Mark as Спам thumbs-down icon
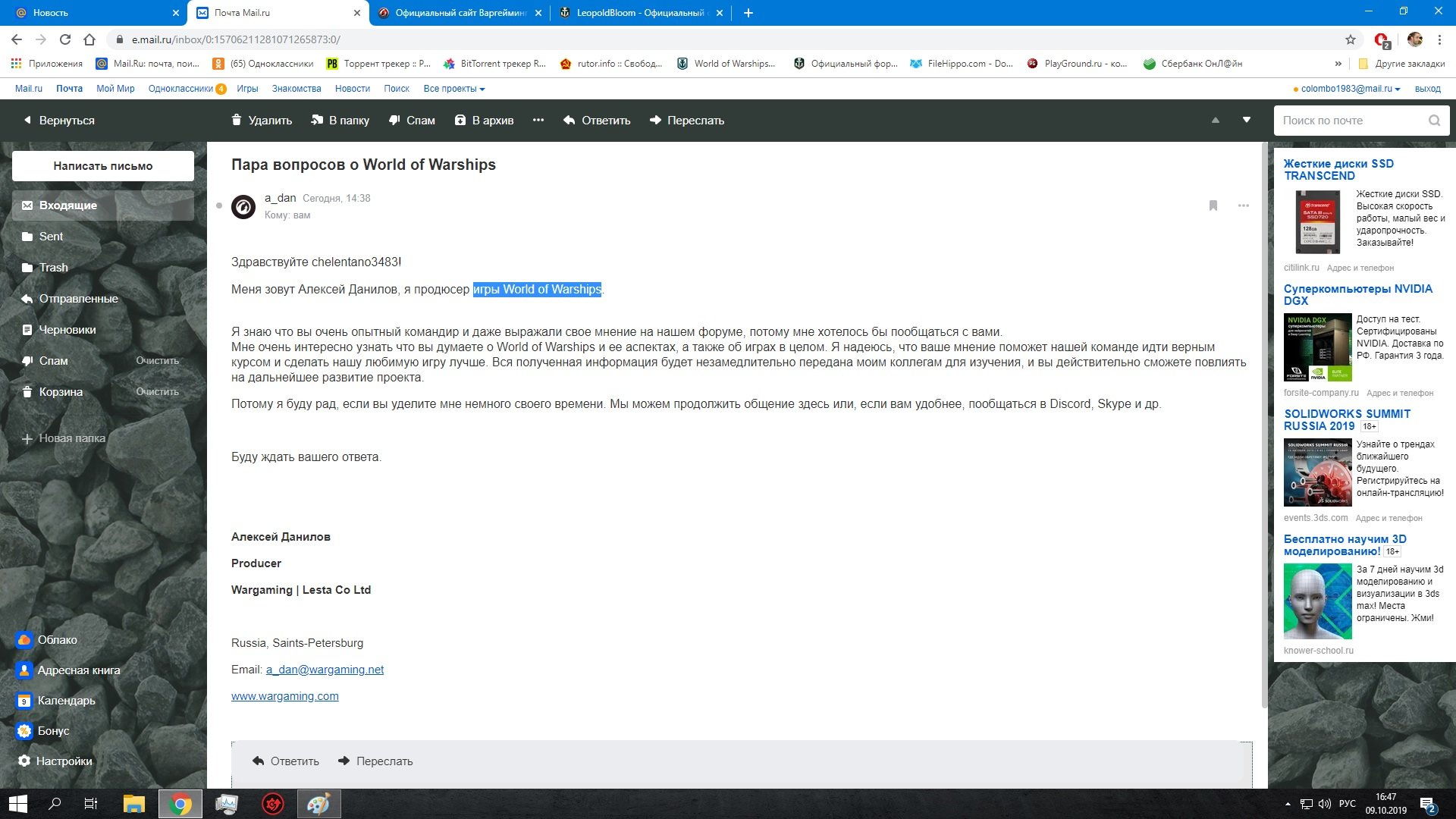Viewport: 1456px width, 819px height. coord(394,120)
